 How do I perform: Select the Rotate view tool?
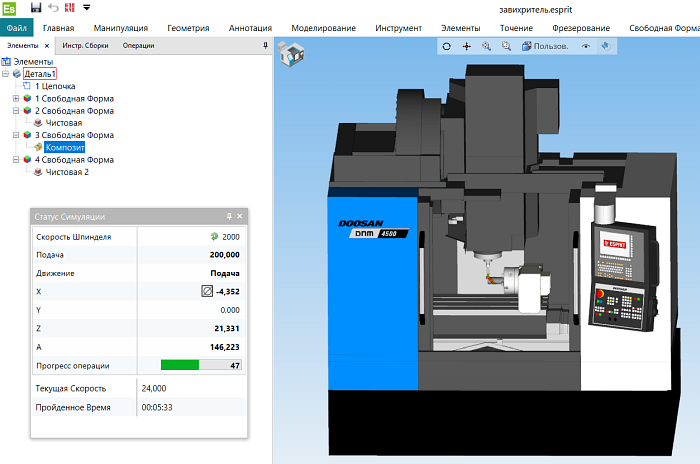click(447, 46)
